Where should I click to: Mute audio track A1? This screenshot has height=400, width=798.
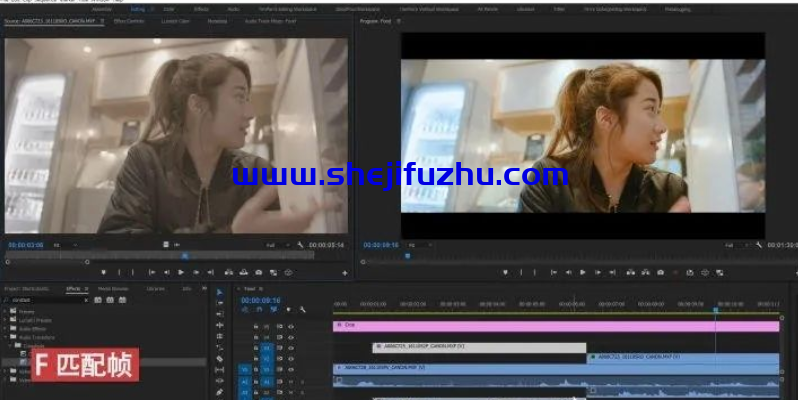[291, 381]
